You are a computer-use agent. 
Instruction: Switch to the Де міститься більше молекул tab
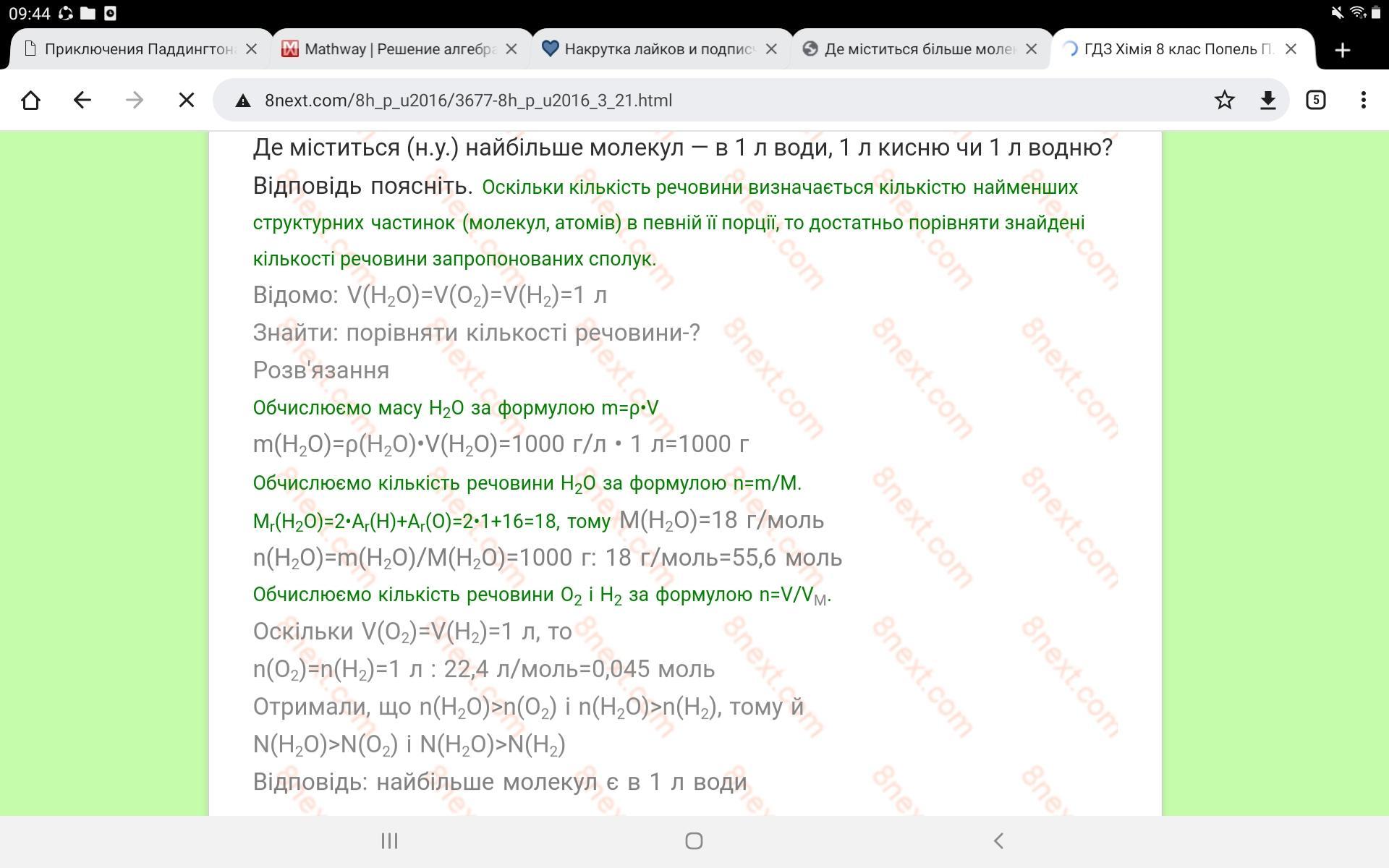click(x=917, y=49)
